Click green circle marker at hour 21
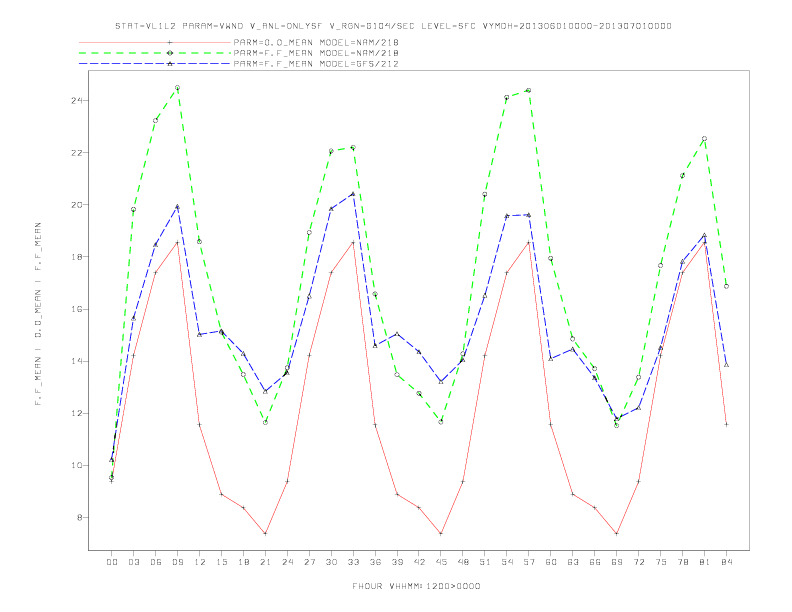Viewport: 792px width, 612px height. pos(265,422)
